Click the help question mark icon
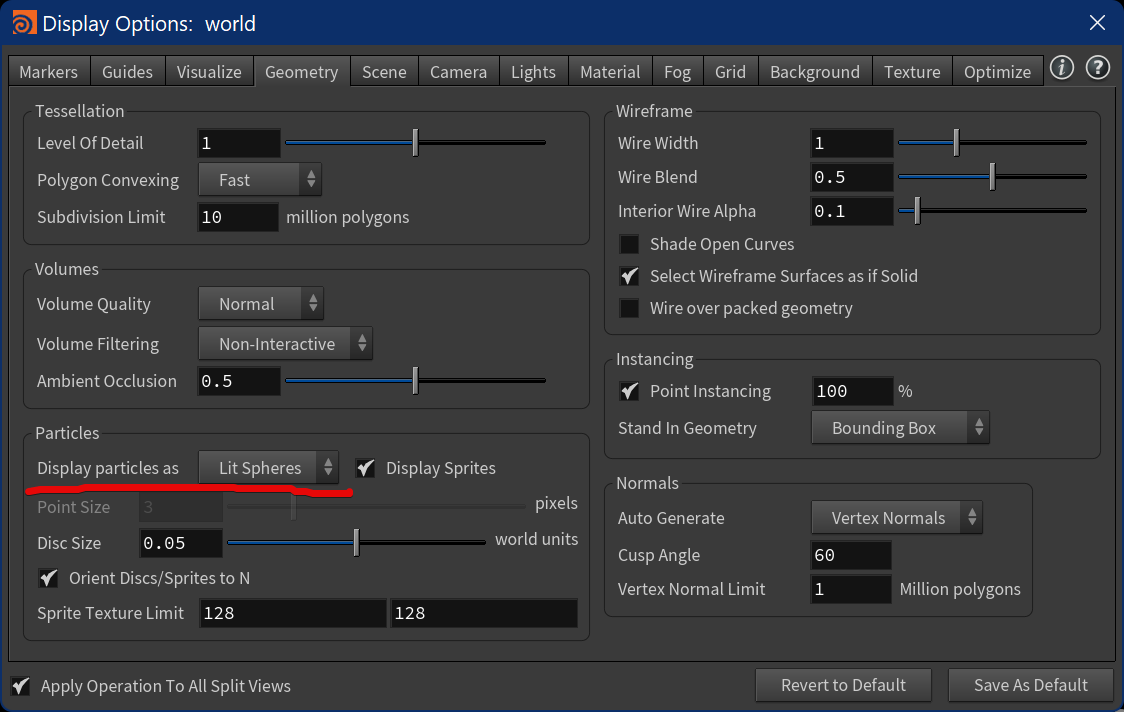Viewport: 1124px width, 712px height. 1097,68
